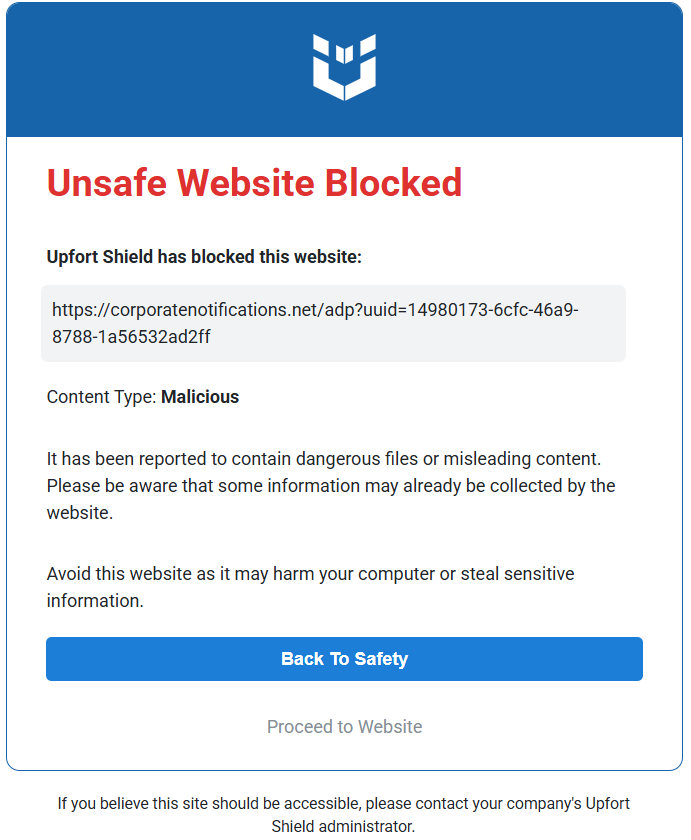The width and height of the screenshot is (691, 840).
Task: Click the 'It has been reported' warning sentence
Action: pos(324,459)
